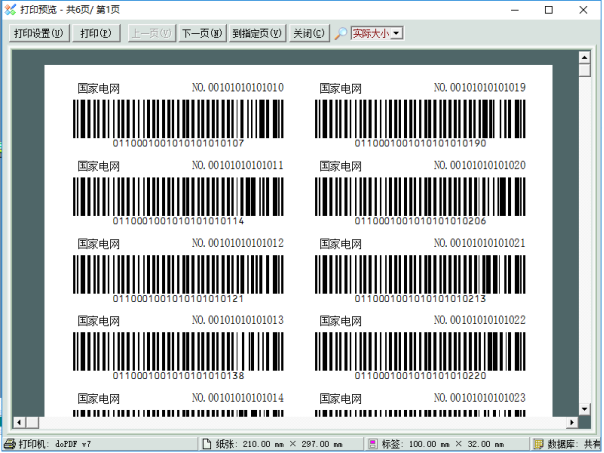Click the vertical scrollbar down arrow
Screen dimensions: 604x453
(584, 409)
